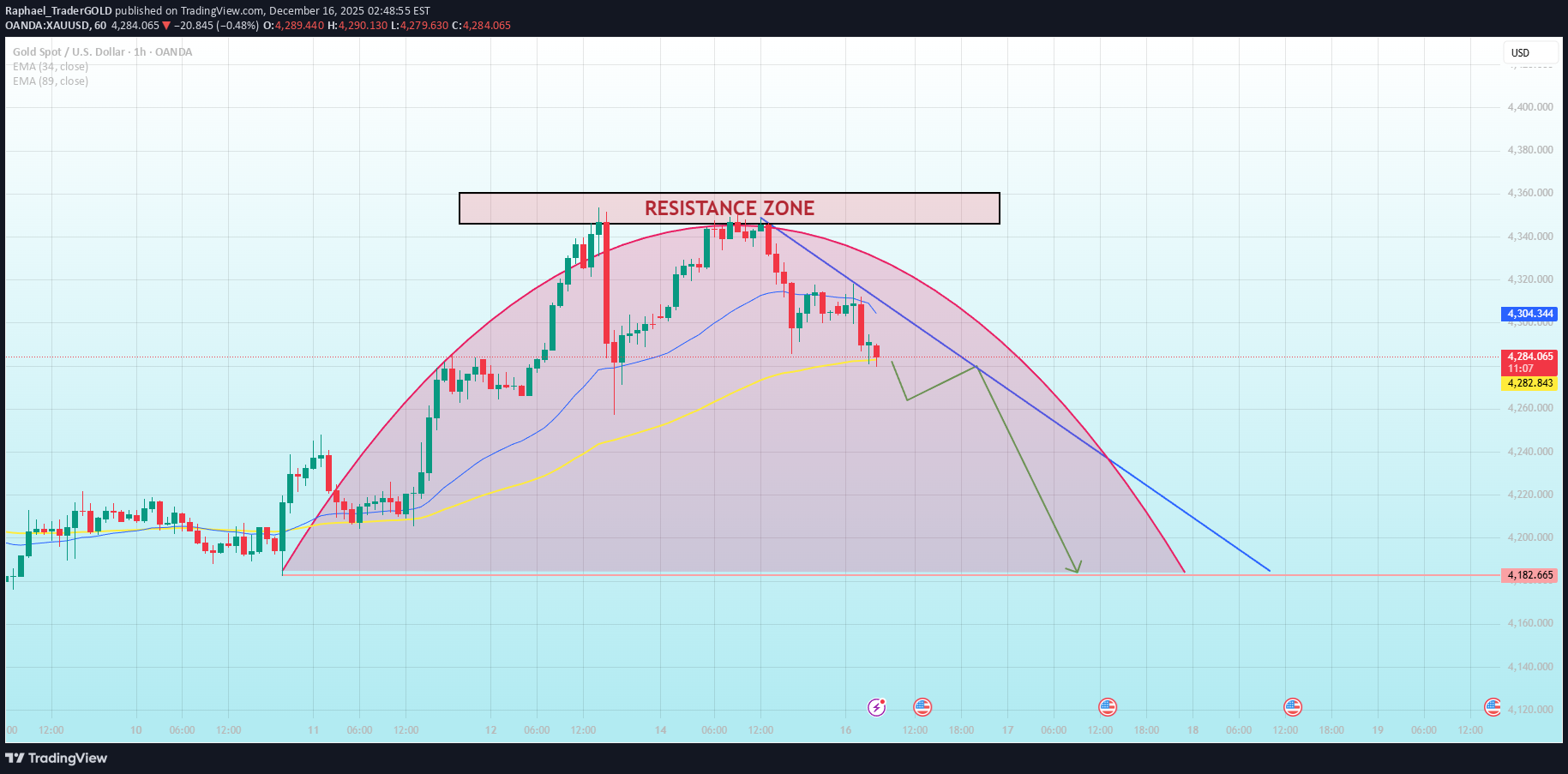
Task: Click the blue 4,304.344 price label
Action: (1528, 314)
